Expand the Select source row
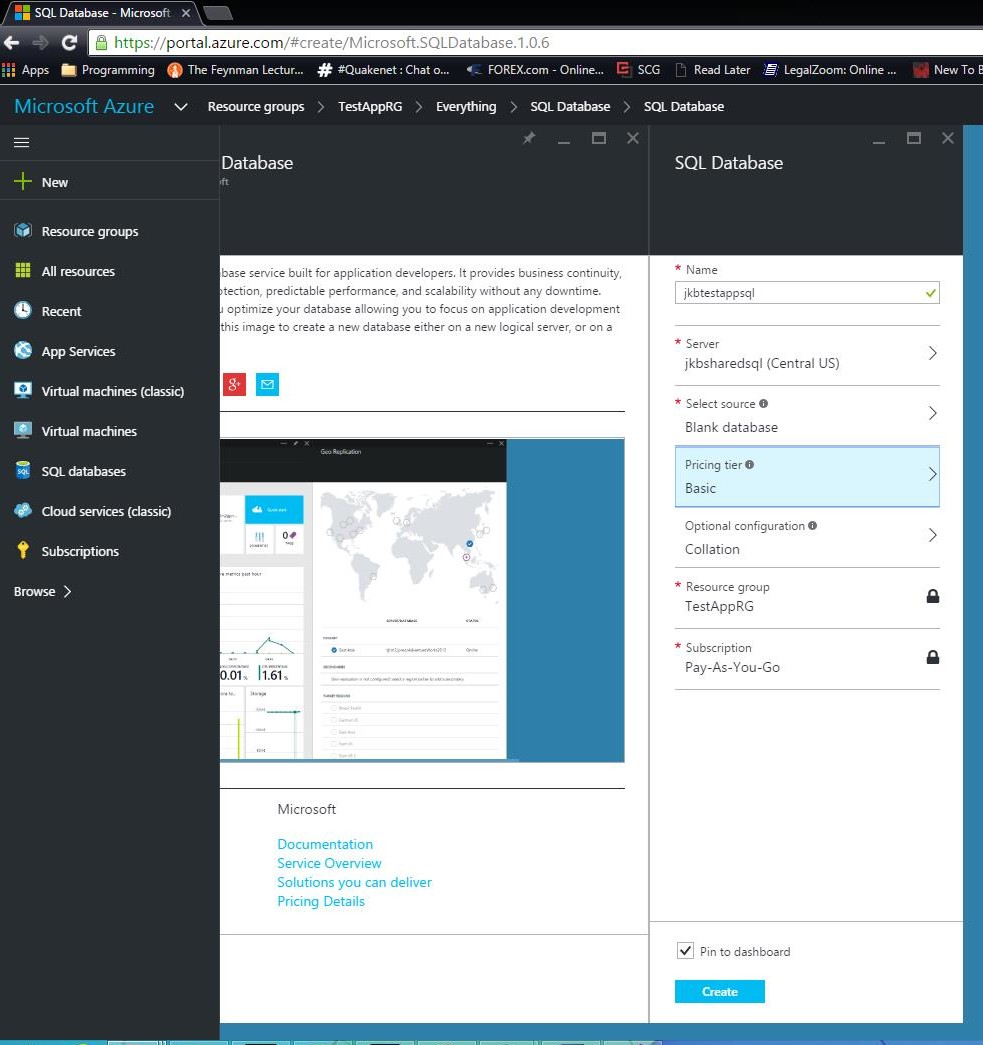The width and height of the screenshot is (983, 1045). tap(808, 415)
